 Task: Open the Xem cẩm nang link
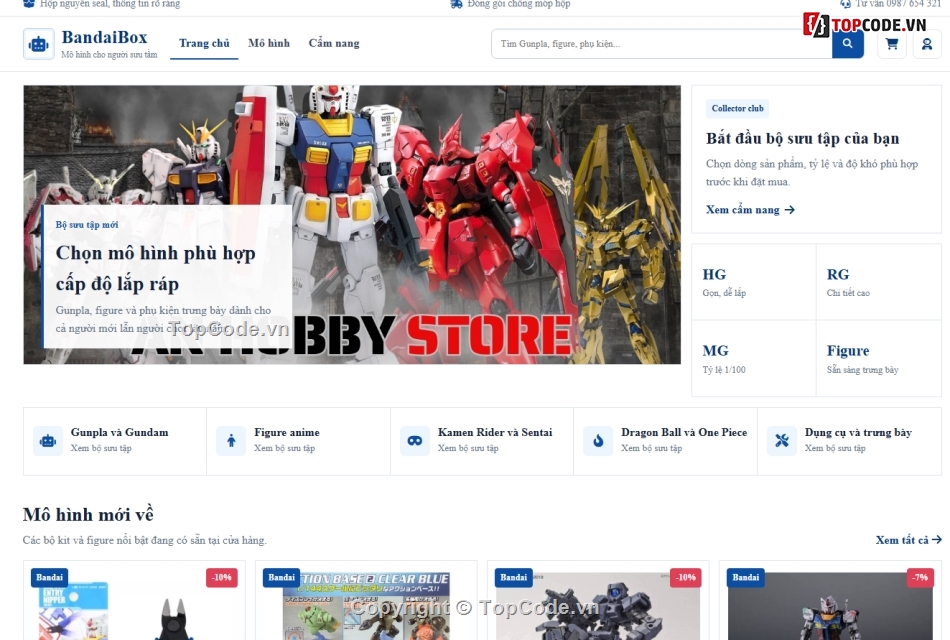(750, 210)
